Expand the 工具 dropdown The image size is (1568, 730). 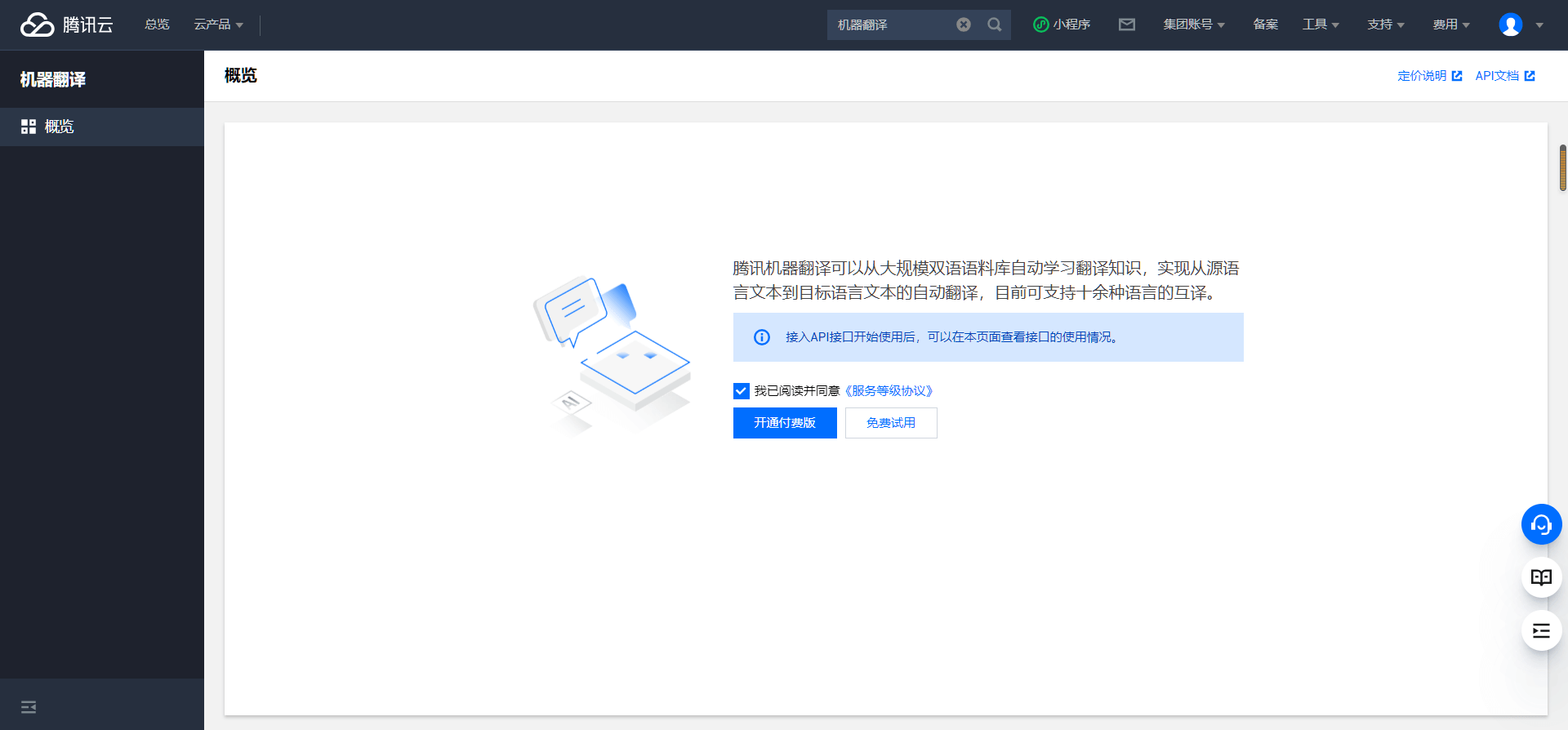pyautogui.click(x=1321, y=24)
